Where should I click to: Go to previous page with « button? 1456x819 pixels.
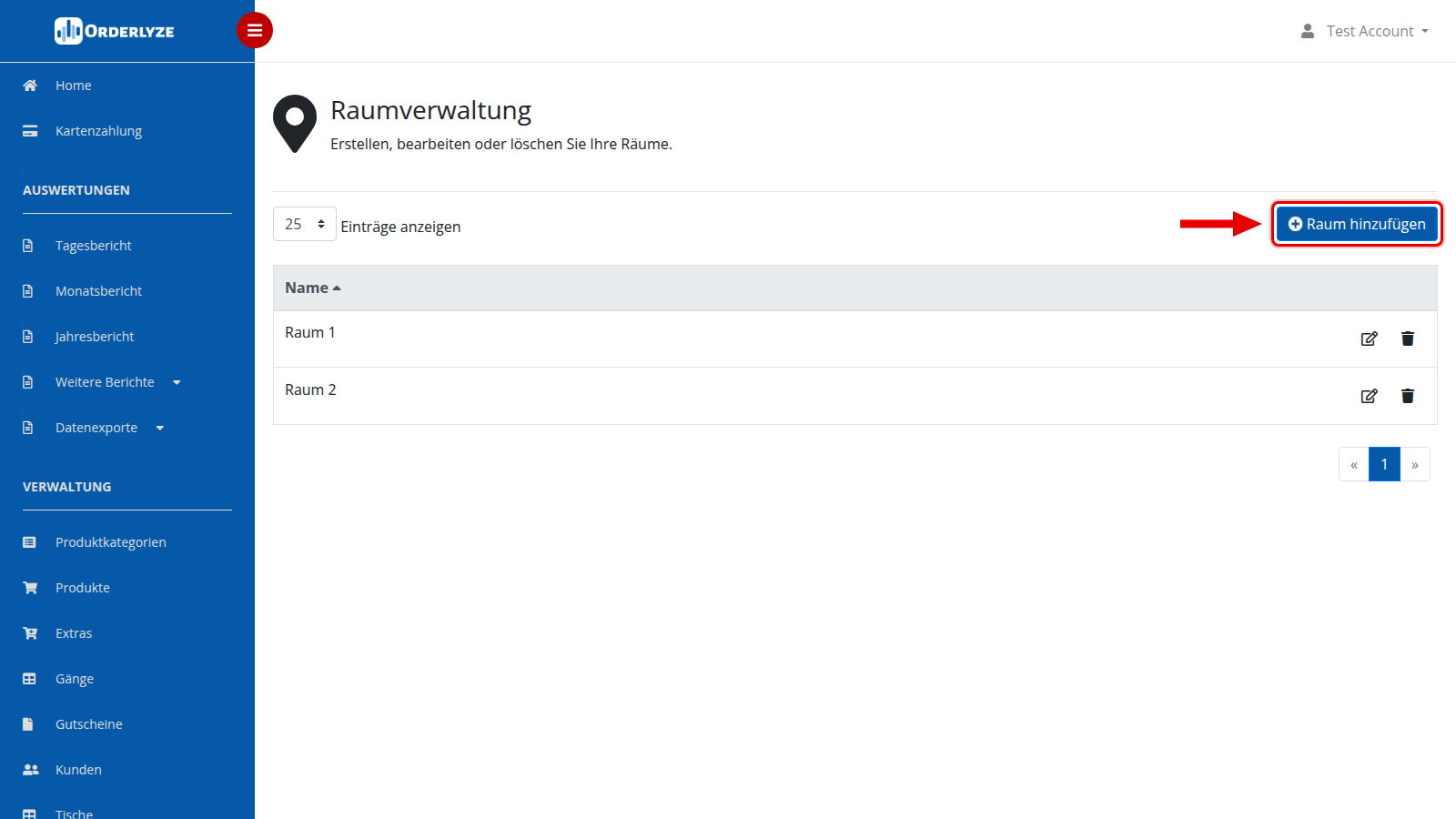click(x=1354, y=464)
